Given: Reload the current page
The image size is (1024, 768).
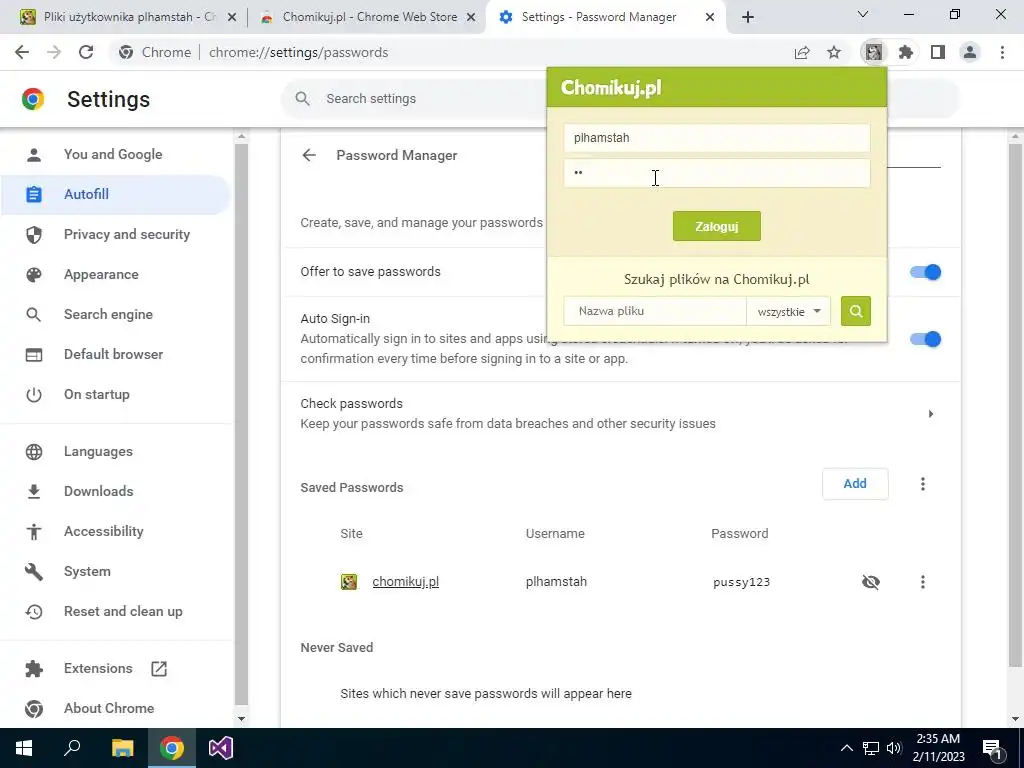Looking at the screenshot, I should (x=86, y=52).
